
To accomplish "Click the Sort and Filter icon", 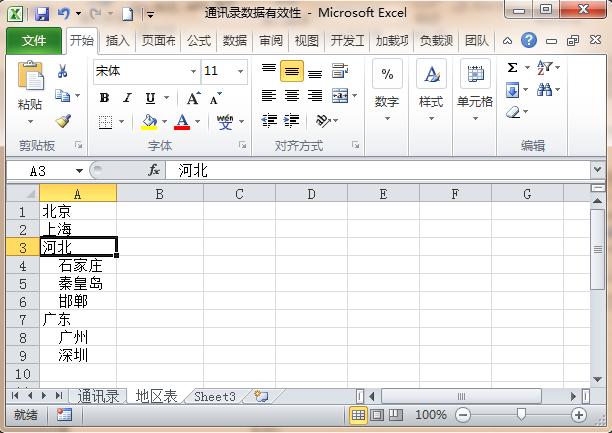I will tap(544, 67).
